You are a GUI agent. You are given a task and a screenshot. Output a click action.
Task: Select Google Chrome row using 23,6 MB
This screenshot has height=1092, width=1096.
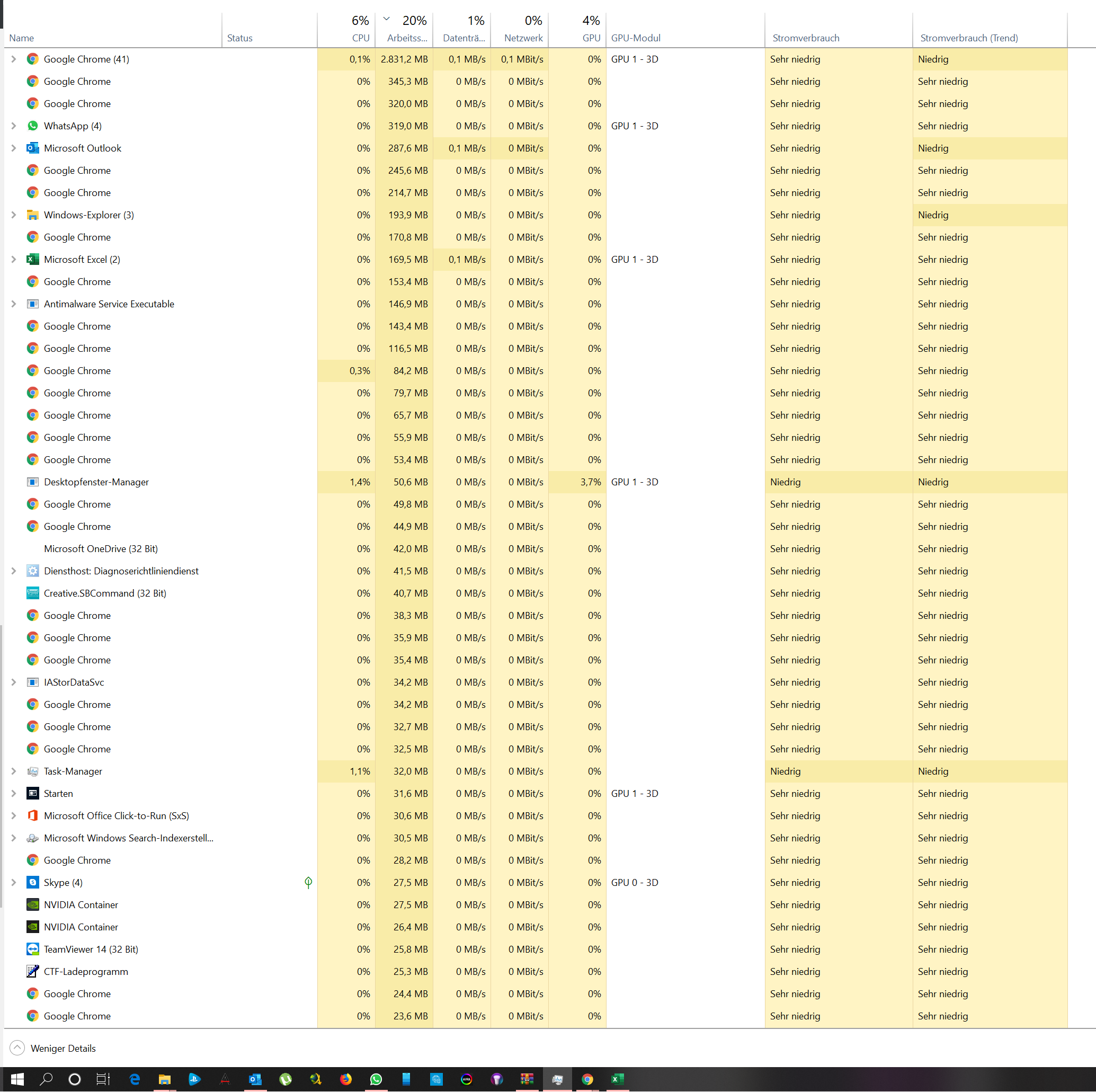coord(536,1016)
